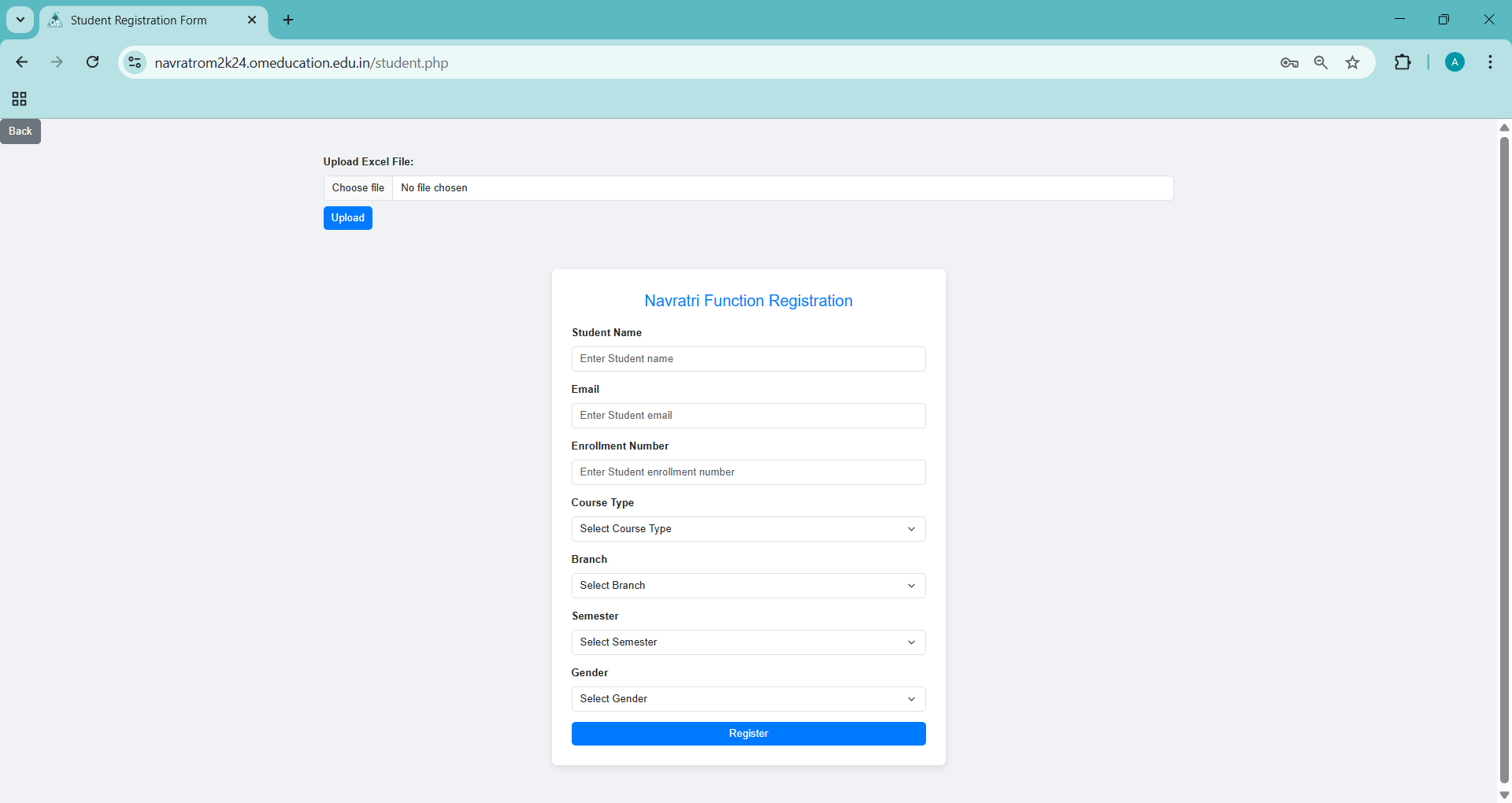Expand the Select Course Type dropdown
1512x803 pixels.
(748, 529)
